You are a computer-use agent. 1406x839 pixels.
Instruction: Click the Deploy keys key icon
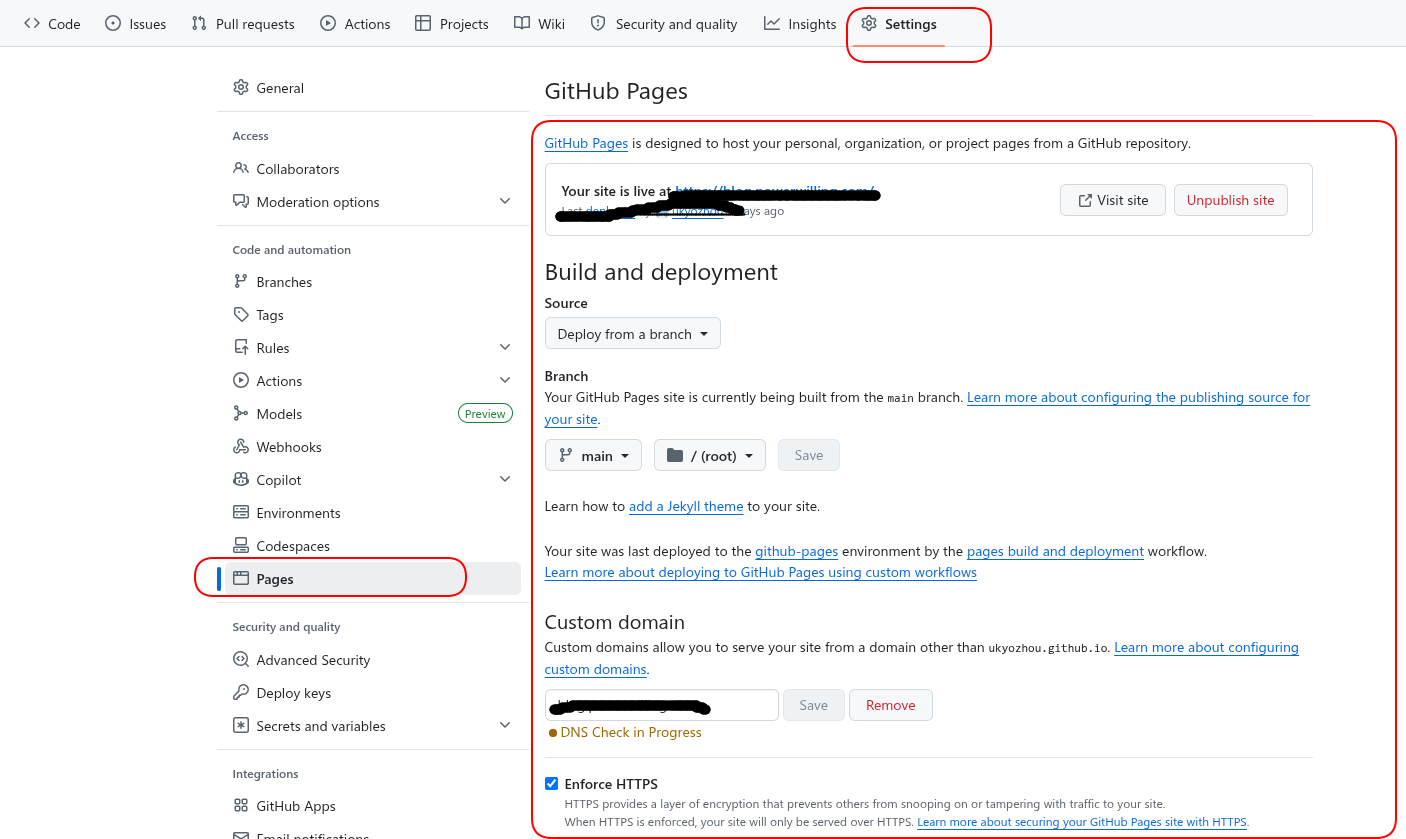(240, 693)
